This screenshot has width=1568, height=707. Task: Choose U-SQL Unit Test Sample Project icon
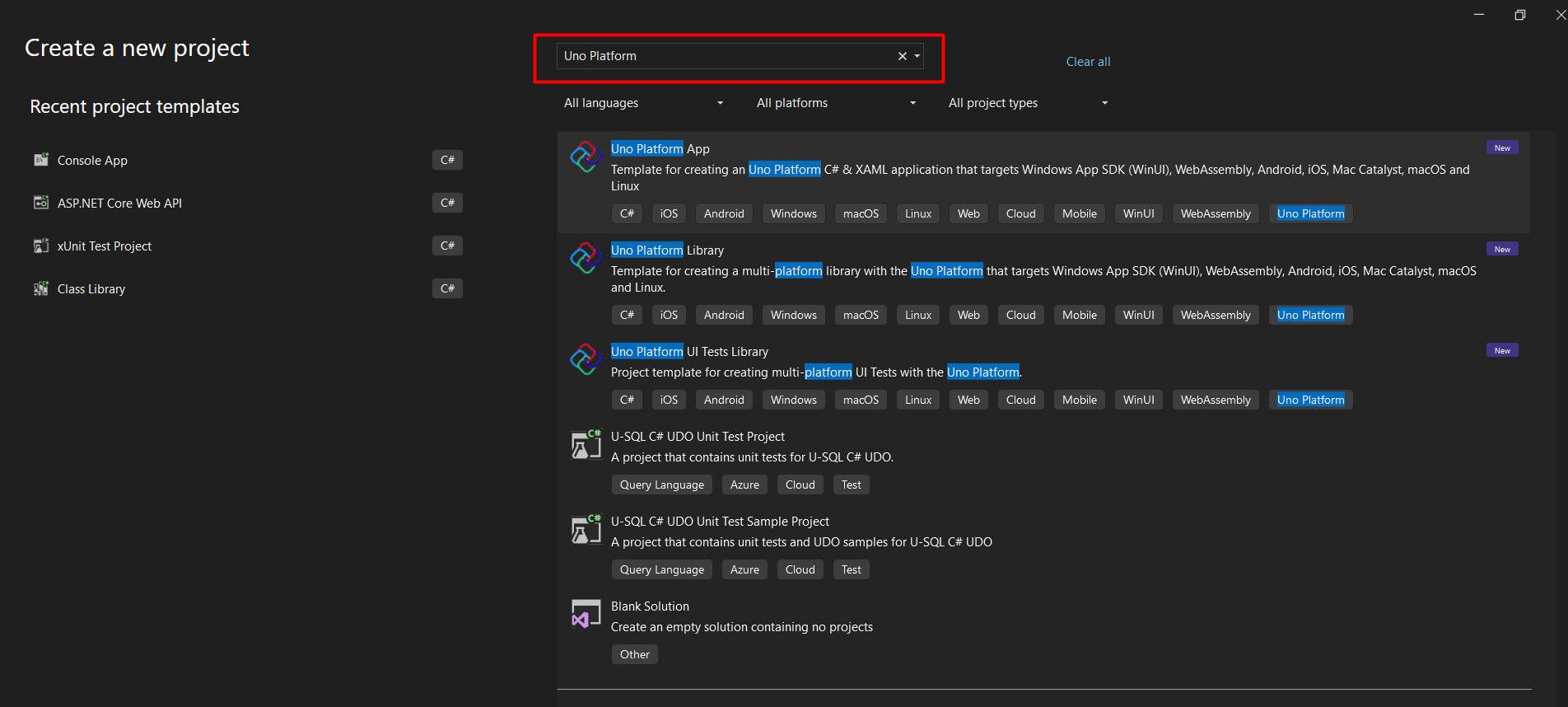(586, 530)
